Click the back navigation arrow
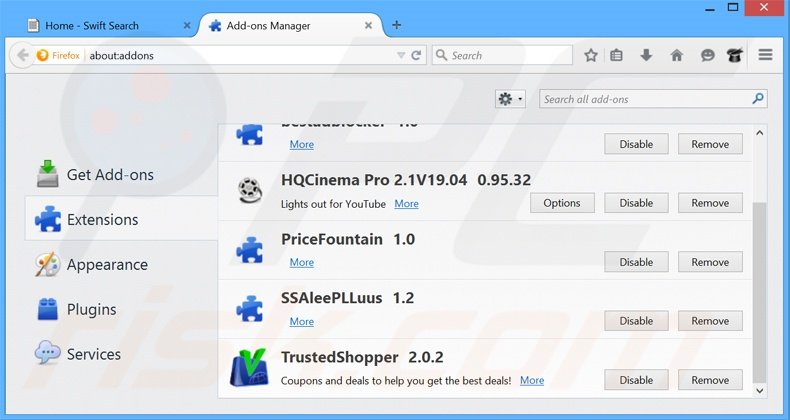The image size is (790, 420). 23,55
